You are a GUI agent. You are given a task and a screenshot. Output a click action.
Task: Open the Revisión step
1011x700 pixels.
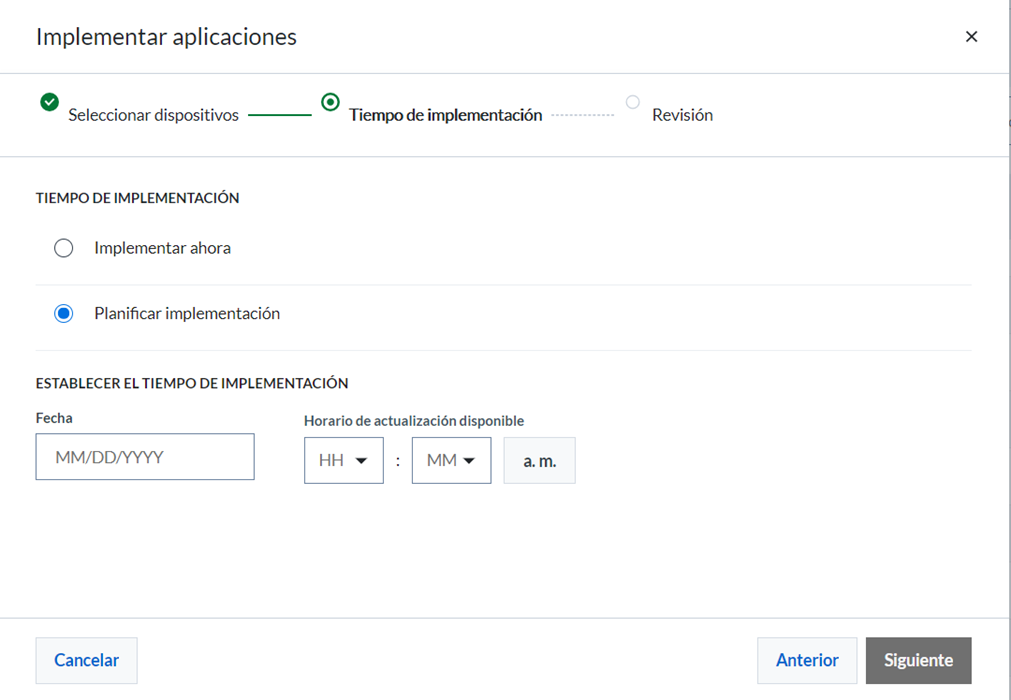[x=682, y=115]
